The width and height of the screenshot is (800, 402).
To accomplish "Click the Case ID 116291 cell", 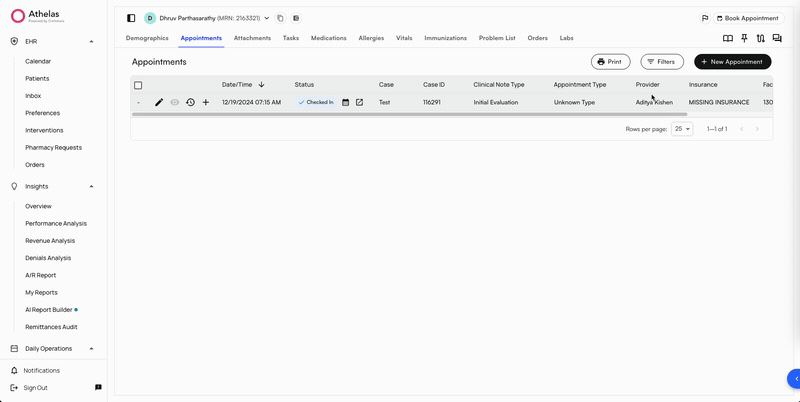I will pyautogui.click(x=432, y=103).
